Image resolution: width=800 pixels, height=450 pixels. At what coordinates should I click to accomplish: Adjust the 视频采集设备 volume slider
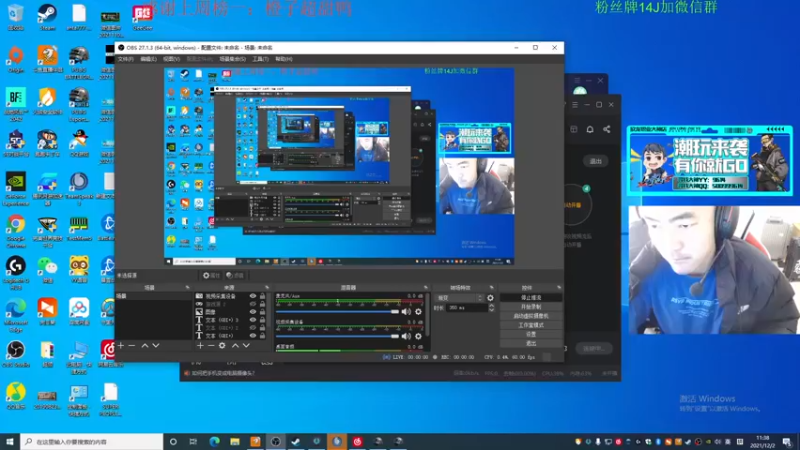point(337,336)
